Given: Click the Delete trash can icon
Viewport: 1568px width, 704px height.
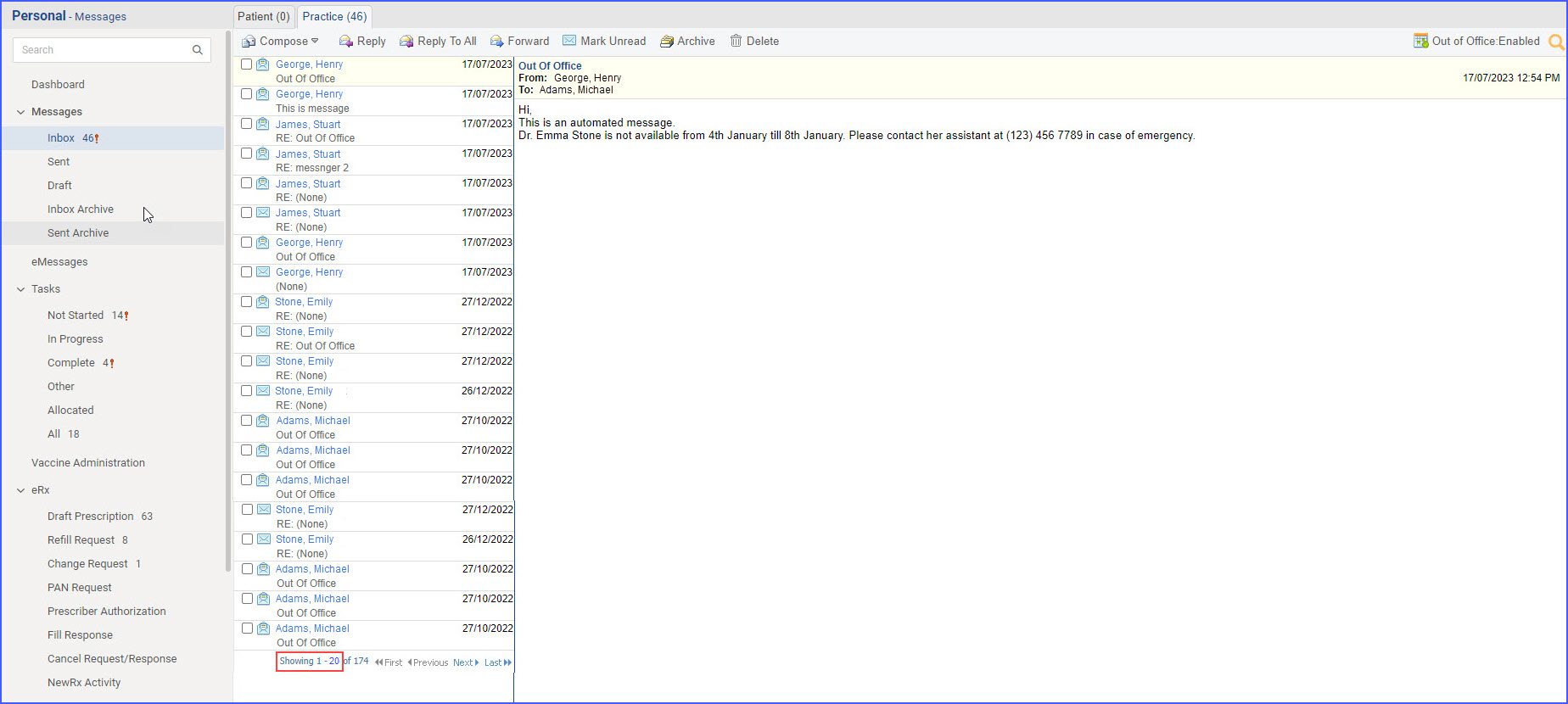Looking at the screenshot, I should click(736, 41).
